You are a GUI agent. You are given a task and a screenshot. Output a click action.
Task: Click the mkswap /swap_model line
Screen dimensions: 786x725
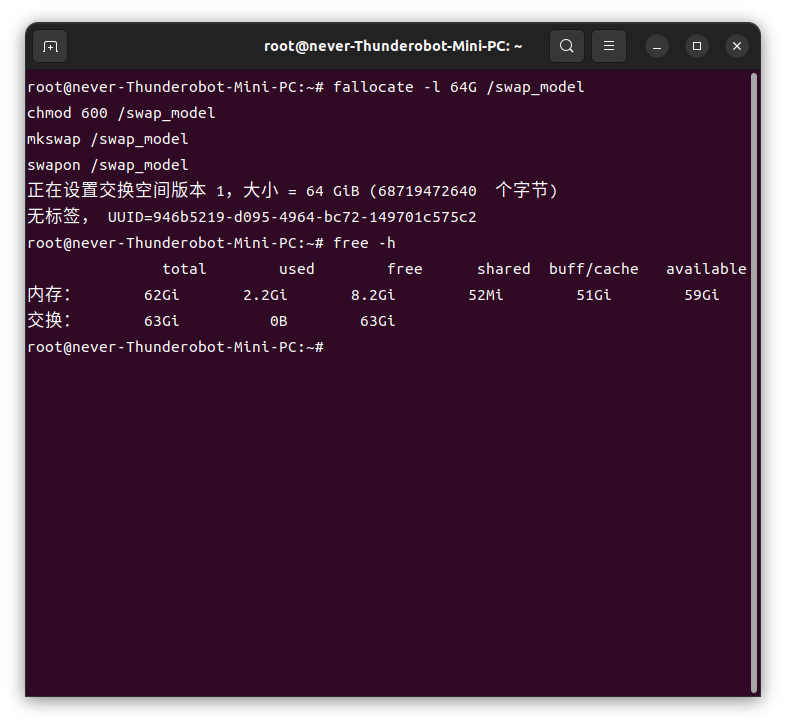(x=108, y=139)
